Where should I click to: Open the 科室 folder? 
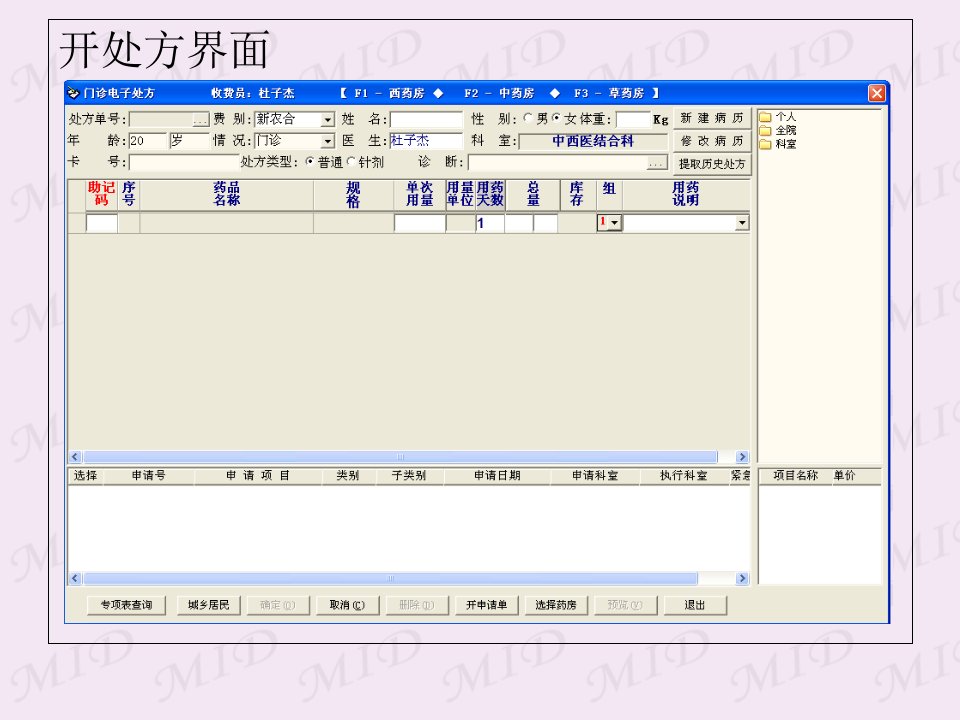point(778,144)
